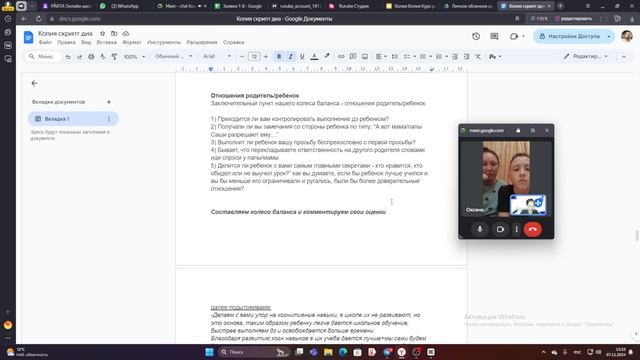Screen dimensions: 640x360
Task: Add a new document tab with plus
Action: [x=109, y=102]
